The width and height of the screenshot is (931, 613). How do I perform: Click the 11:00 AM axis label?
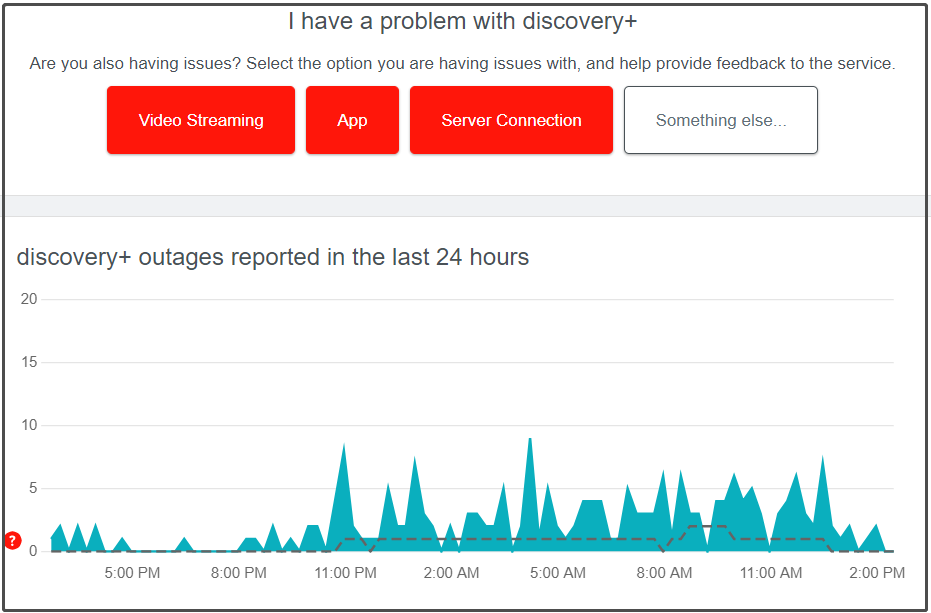pos(771,573)
